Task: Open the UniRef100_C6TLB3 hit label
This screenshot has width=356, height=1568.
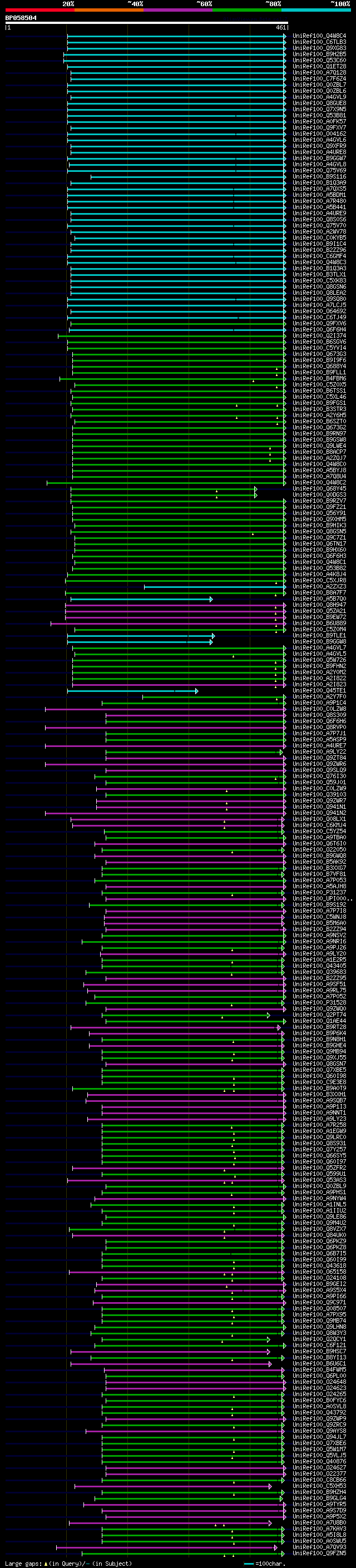Action: point(319,42)
